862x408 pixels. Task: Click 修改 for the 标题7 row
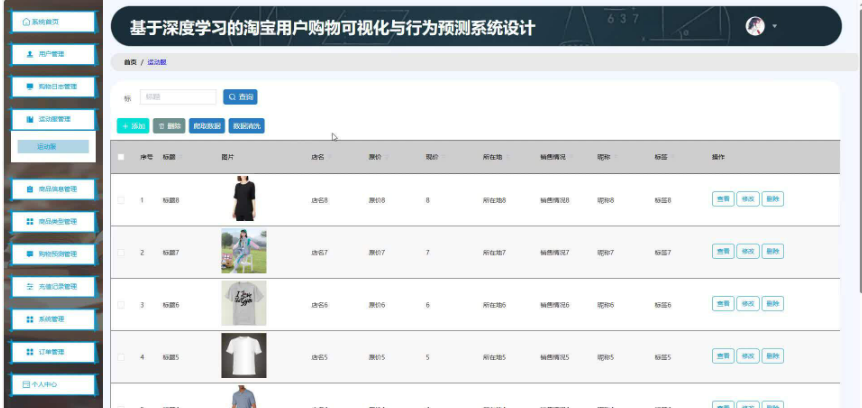(x=748, y=251)
